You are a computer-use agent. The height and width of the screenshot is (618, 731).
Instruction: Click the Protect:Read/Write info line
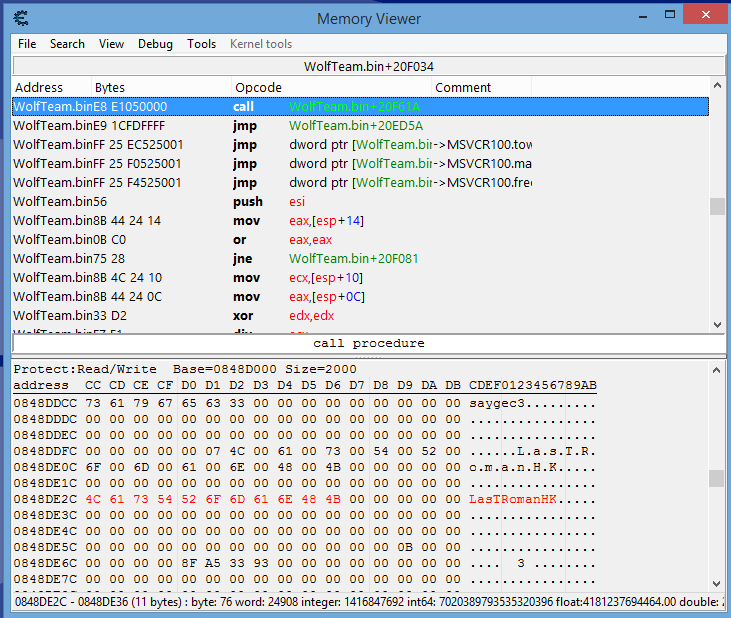pyautogui.click(x=185, y=369)
